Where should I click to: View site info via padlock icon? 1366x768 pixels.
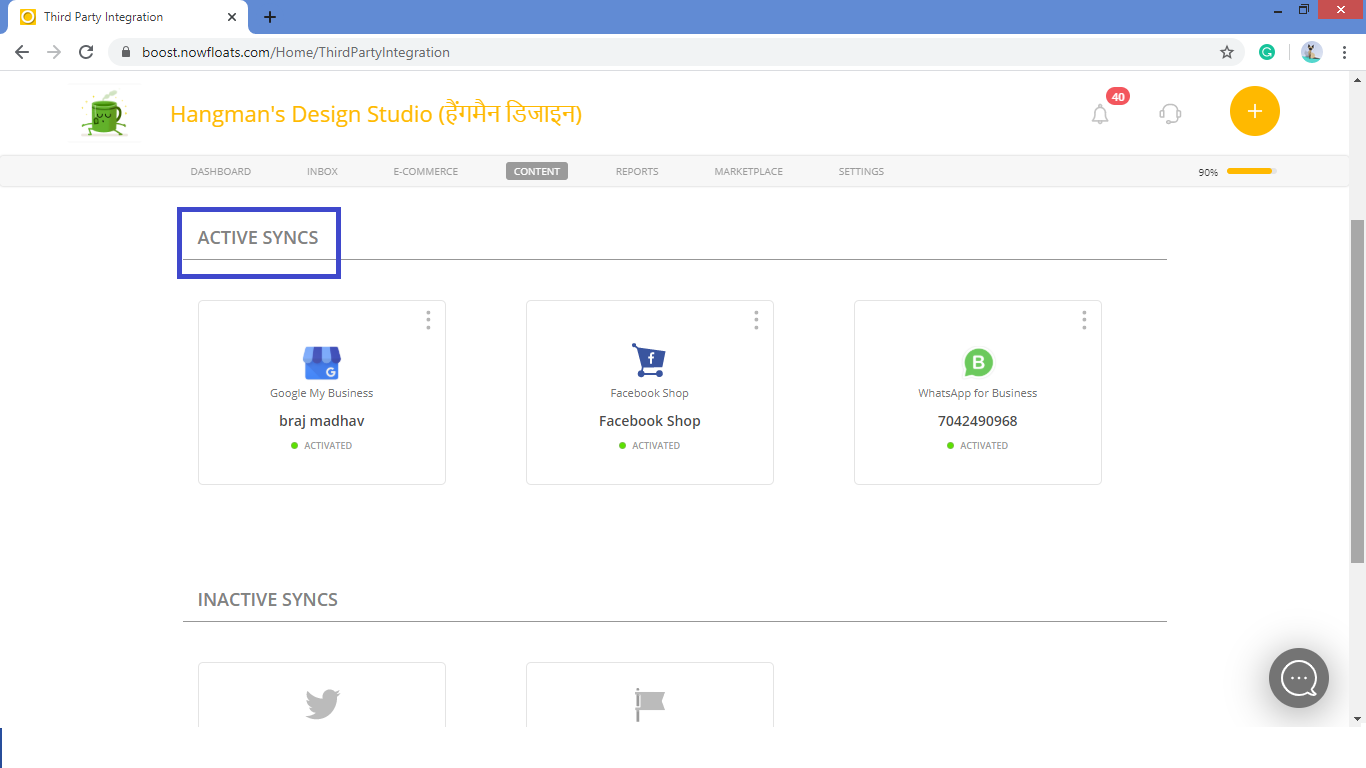126,52
